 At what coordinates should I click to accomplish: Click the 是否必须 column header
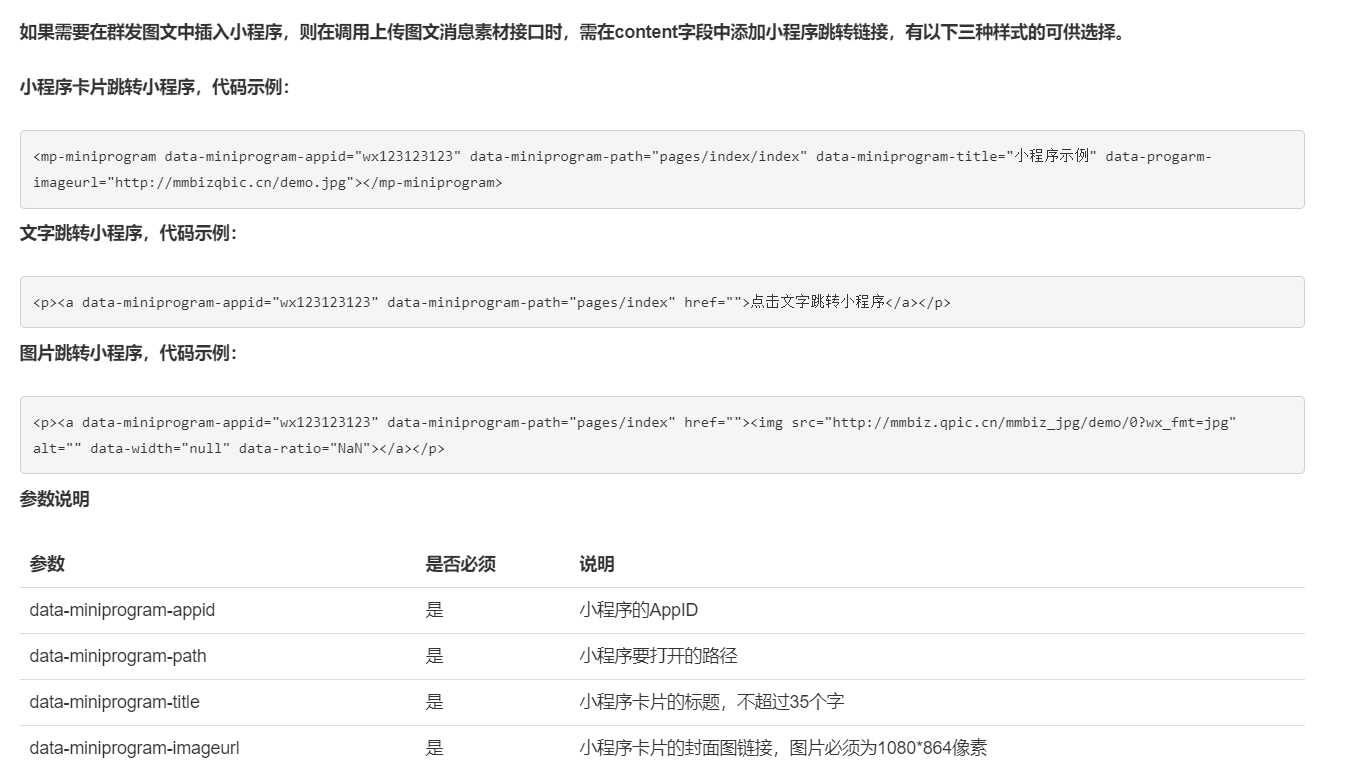[x=460, y=564]
